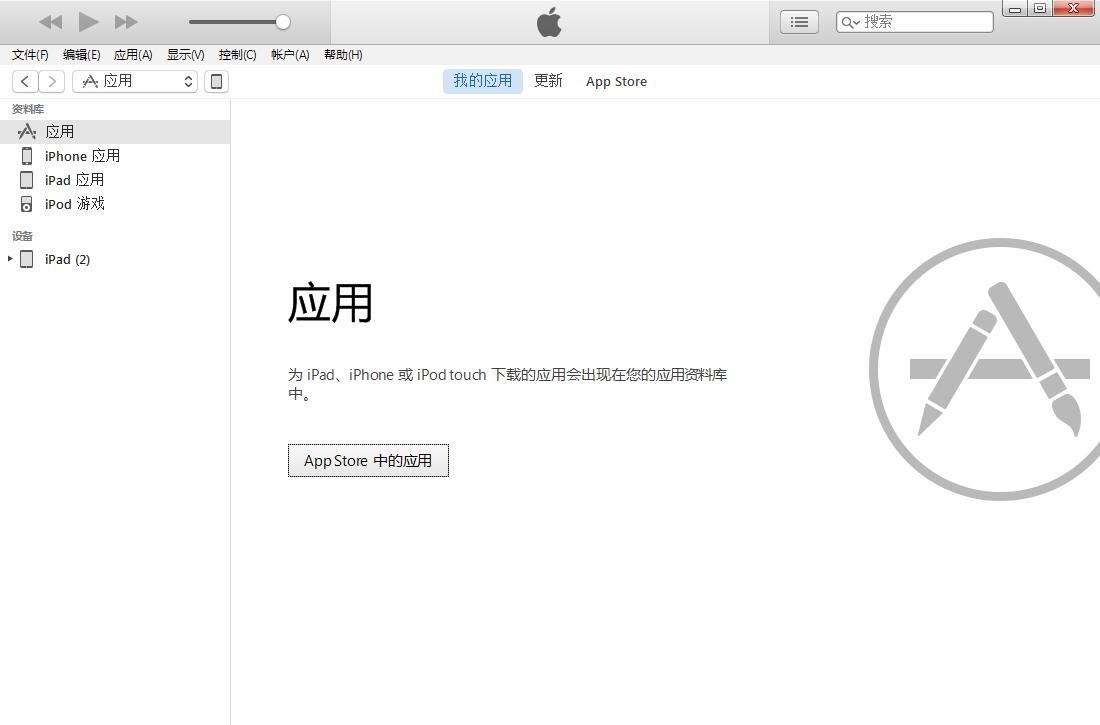This screenshot has width=1100, height=725.
Task: Click the 搜索 search field
Action: 915,22
